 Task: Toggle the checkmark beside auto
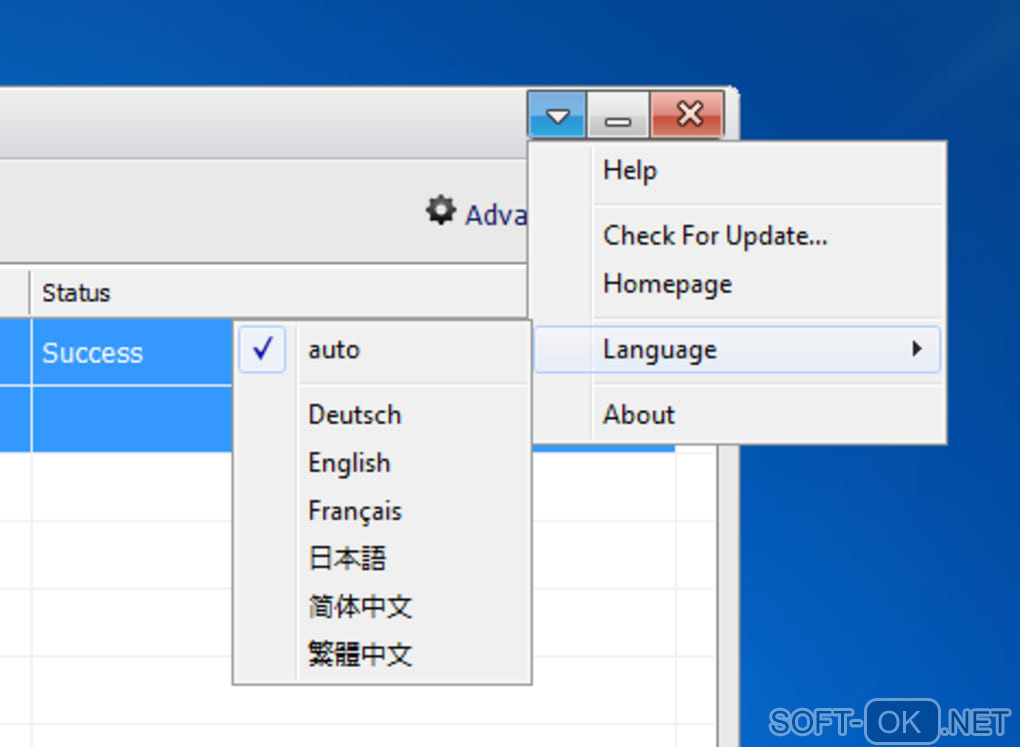coord(262,349)
